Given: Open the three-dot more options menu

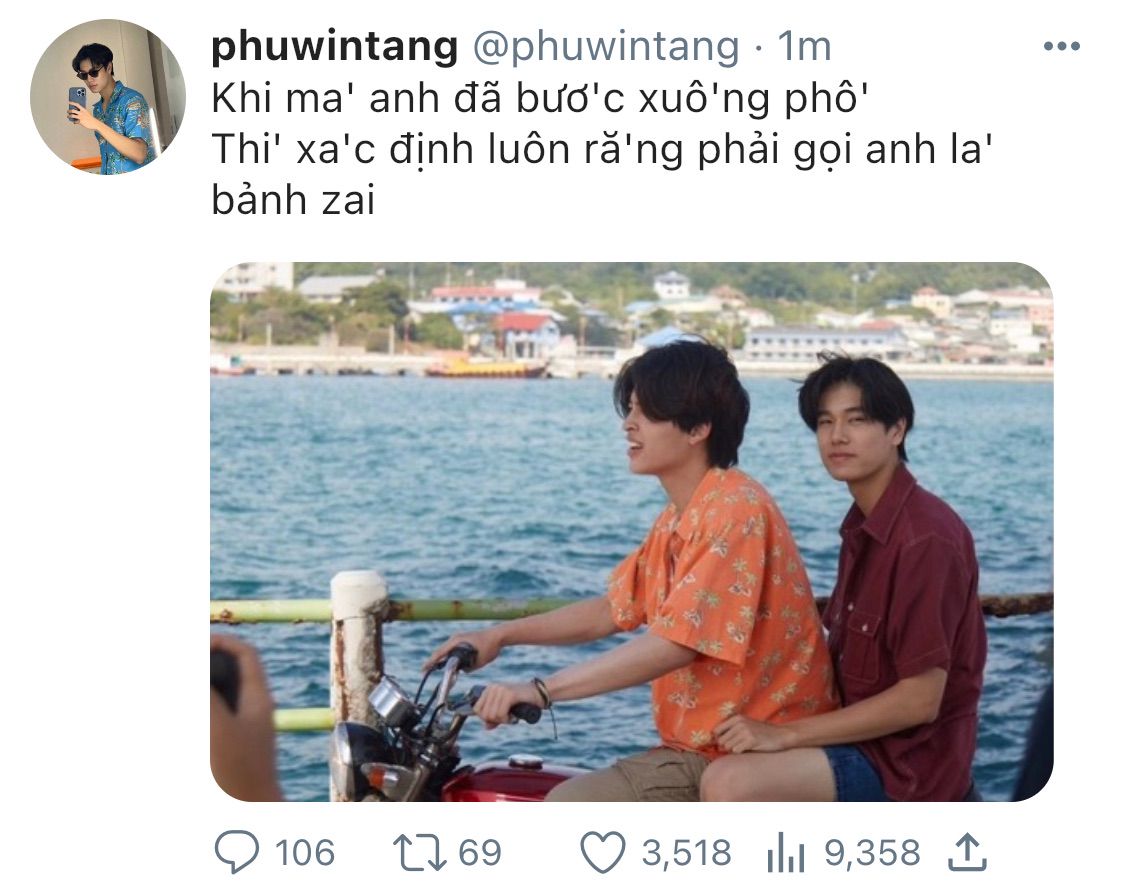Looking at the screenshot, I should pyautogui.click(x=1061, y=47).
